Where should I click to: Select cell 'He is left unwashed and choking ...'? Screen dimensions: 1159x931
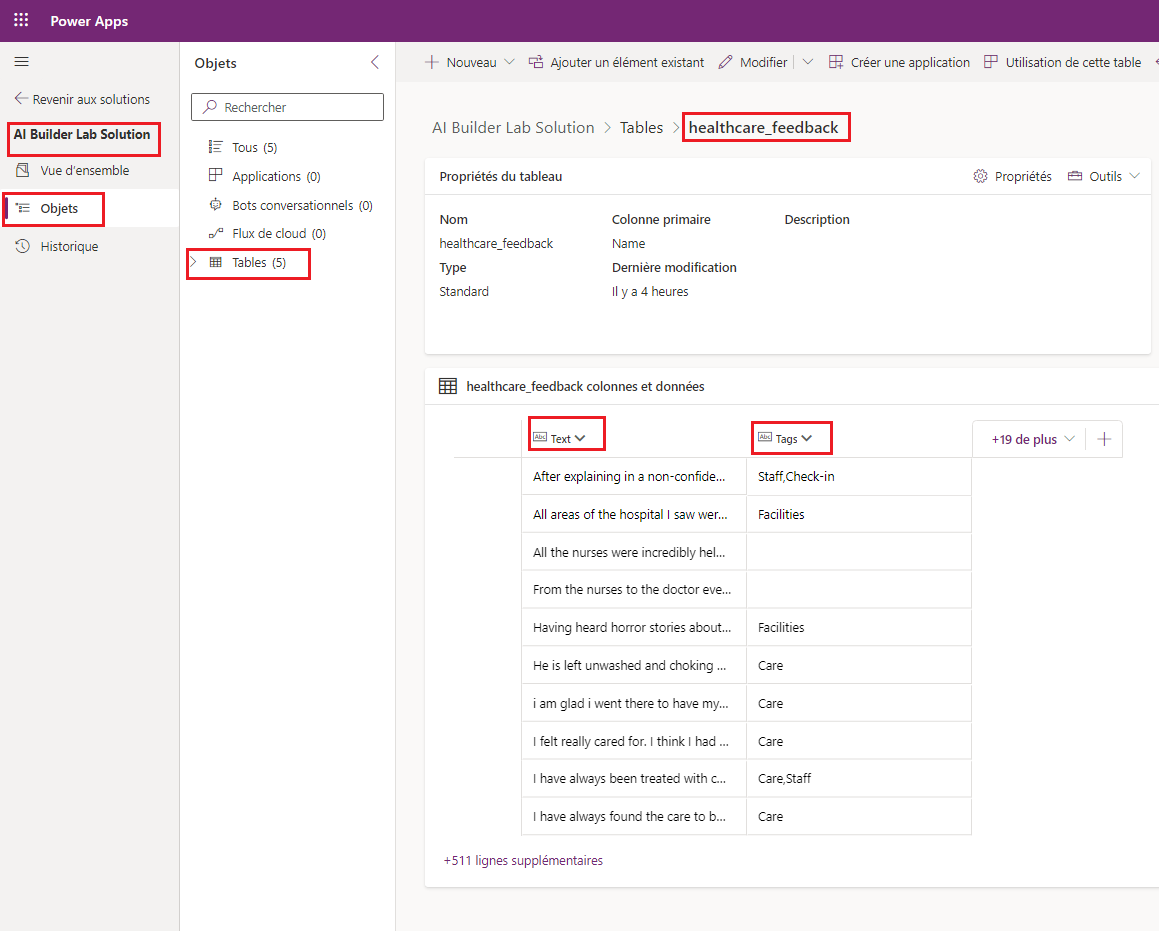(633, 665)
